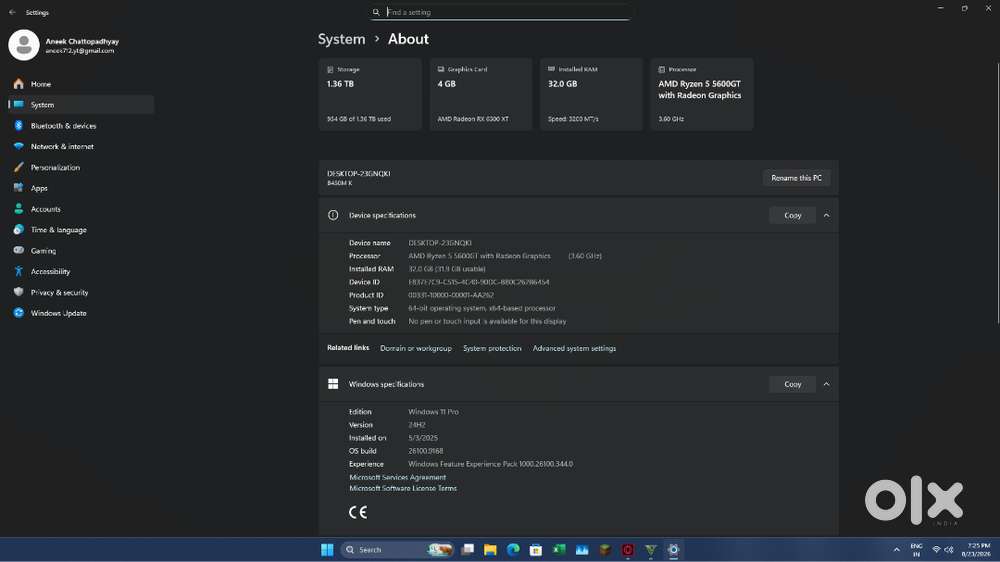Viewport: 1000px width, 562px height.
Task: Click OS build 26100 value
Action: point(425,451)
